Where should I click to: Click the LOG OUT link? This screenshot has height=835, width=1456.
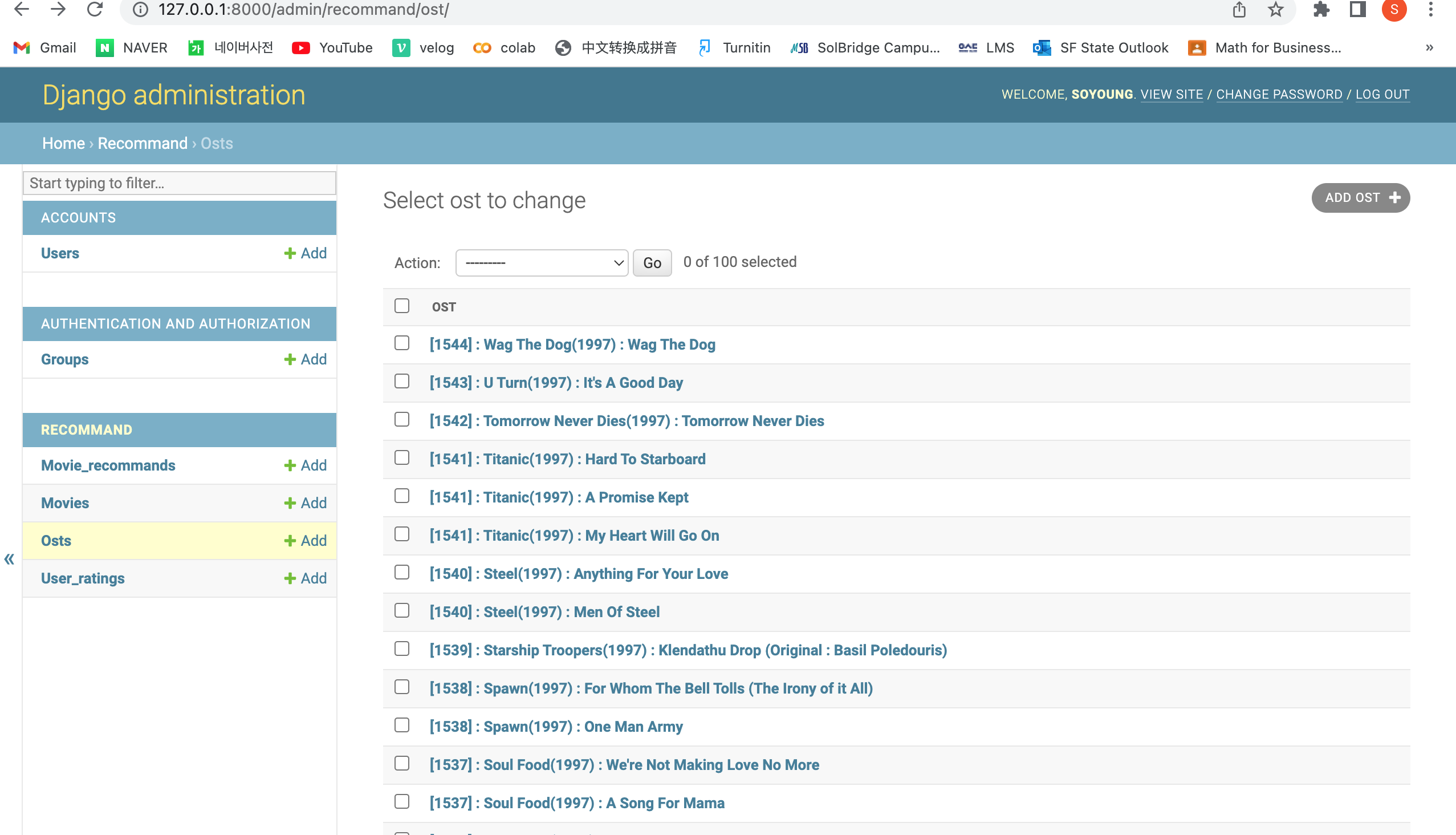click(x=1382, y=95)
